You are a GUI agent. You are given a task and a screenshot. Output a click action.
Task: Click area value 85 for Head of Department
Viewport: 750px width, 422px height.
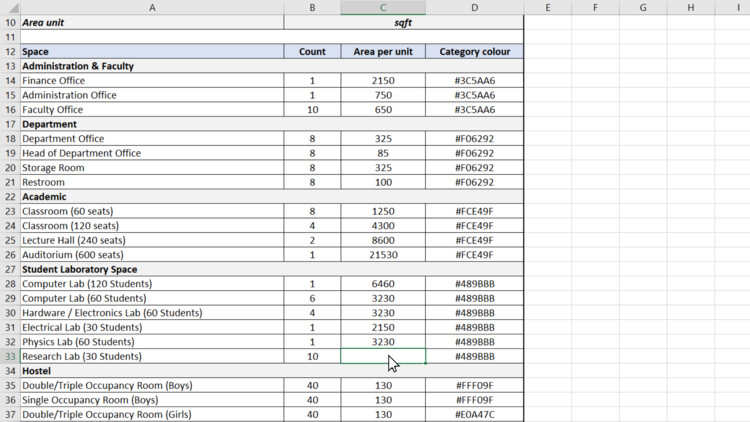383,153
